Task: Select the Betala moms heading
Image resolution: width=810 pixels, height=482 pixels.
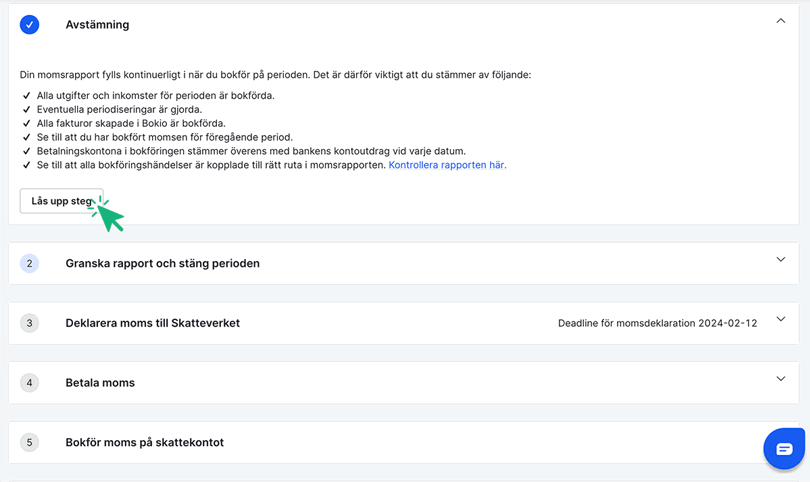Action: [100, 383]
